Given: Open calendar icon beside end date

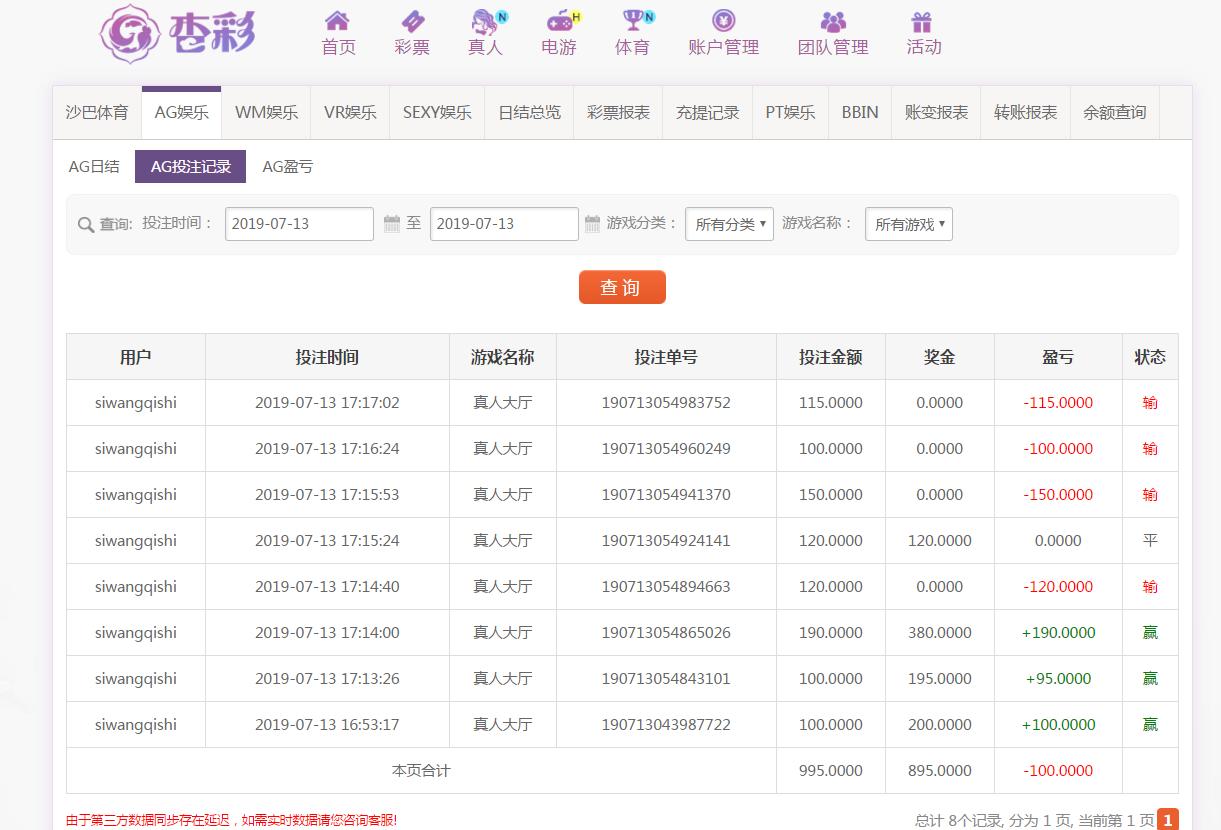Looking at the screenshot, I should [x=592, y=224].
